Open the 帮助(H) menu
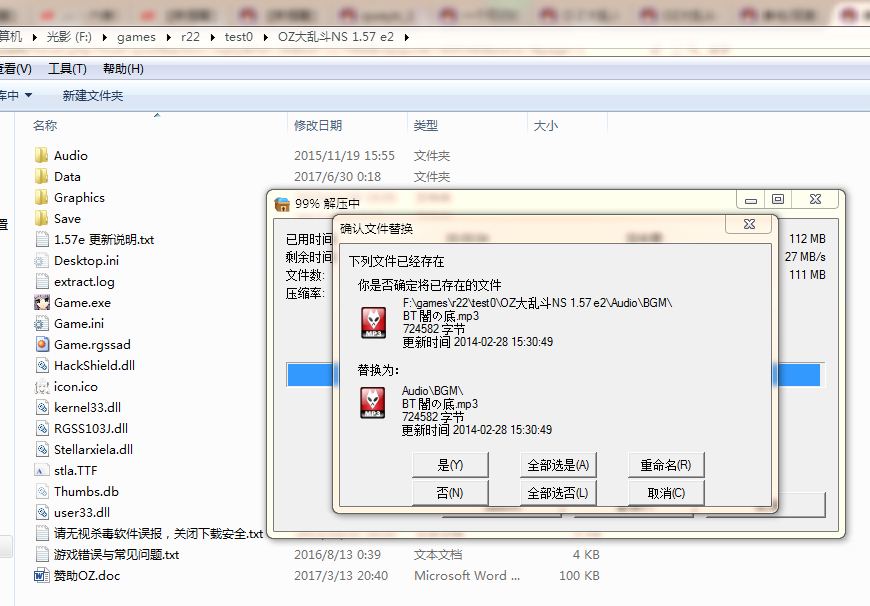Viewport: 870px width, 606px height. click(123, 69)
